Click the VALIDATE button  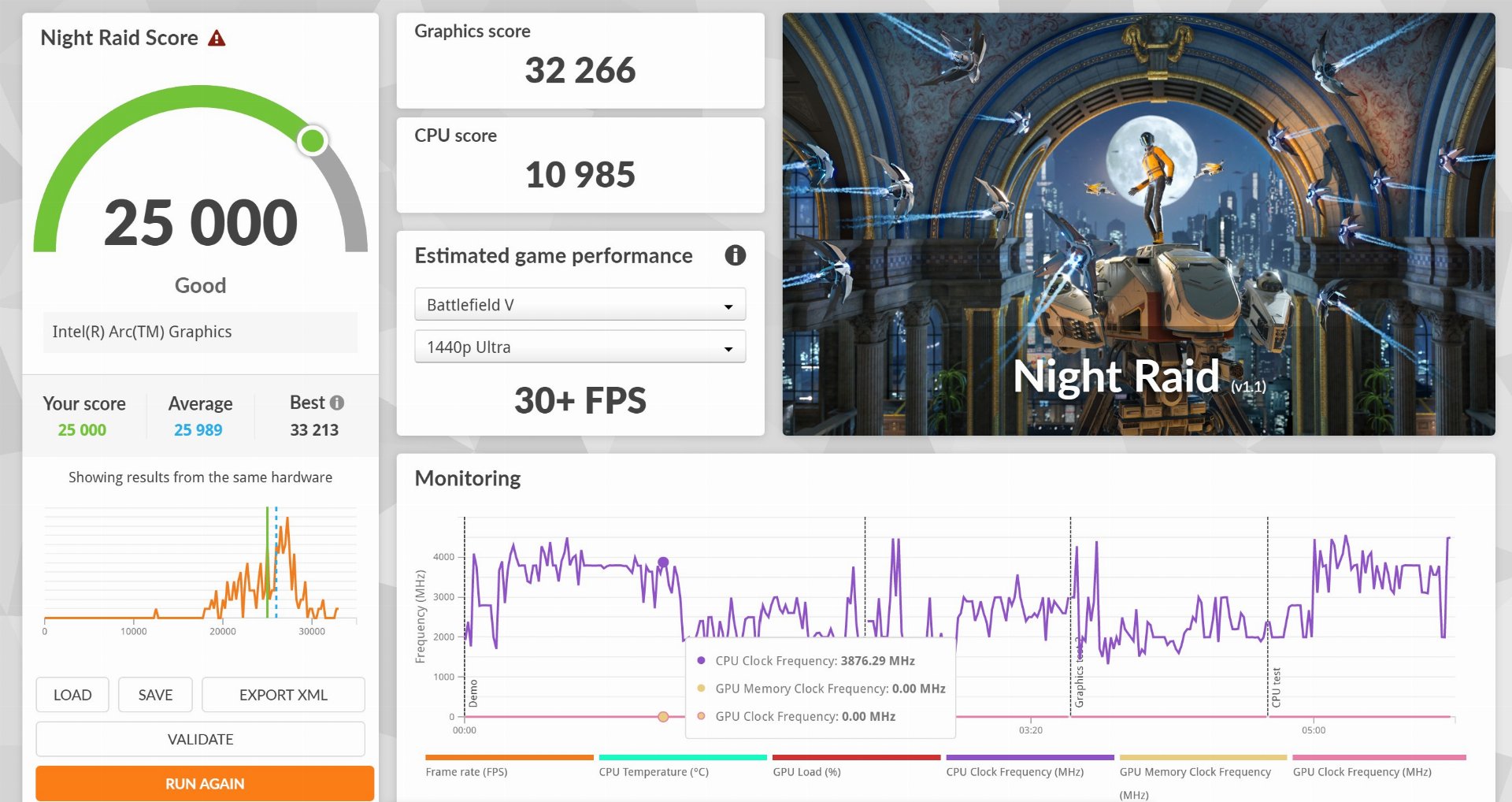200,739
